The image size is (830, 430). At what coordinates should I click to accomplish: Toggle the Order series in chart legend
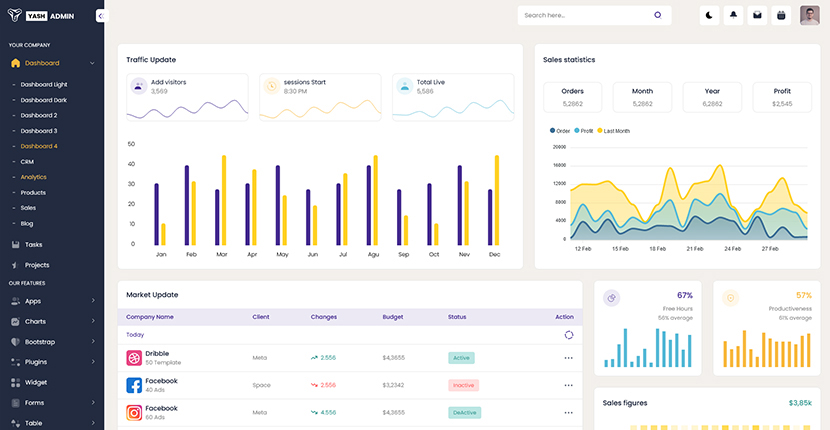point(560,131)
